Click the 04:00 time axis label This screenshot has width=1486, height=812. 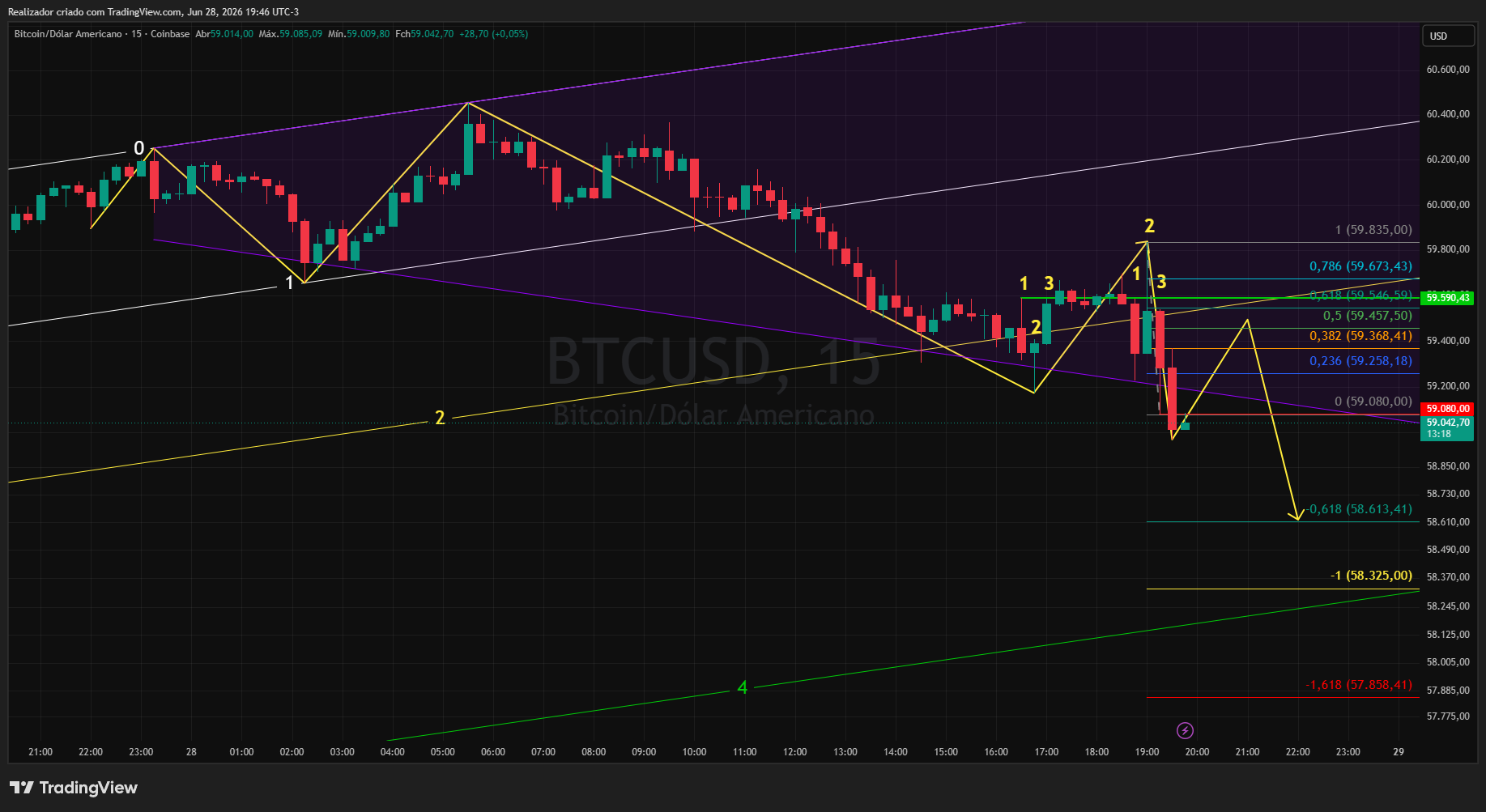point(393,752)
